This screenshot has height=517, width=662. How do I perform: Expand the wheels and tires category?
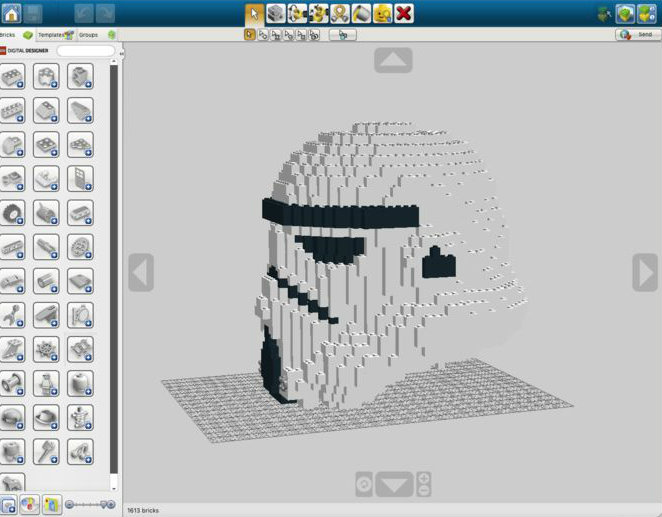(x=12, y=213)
